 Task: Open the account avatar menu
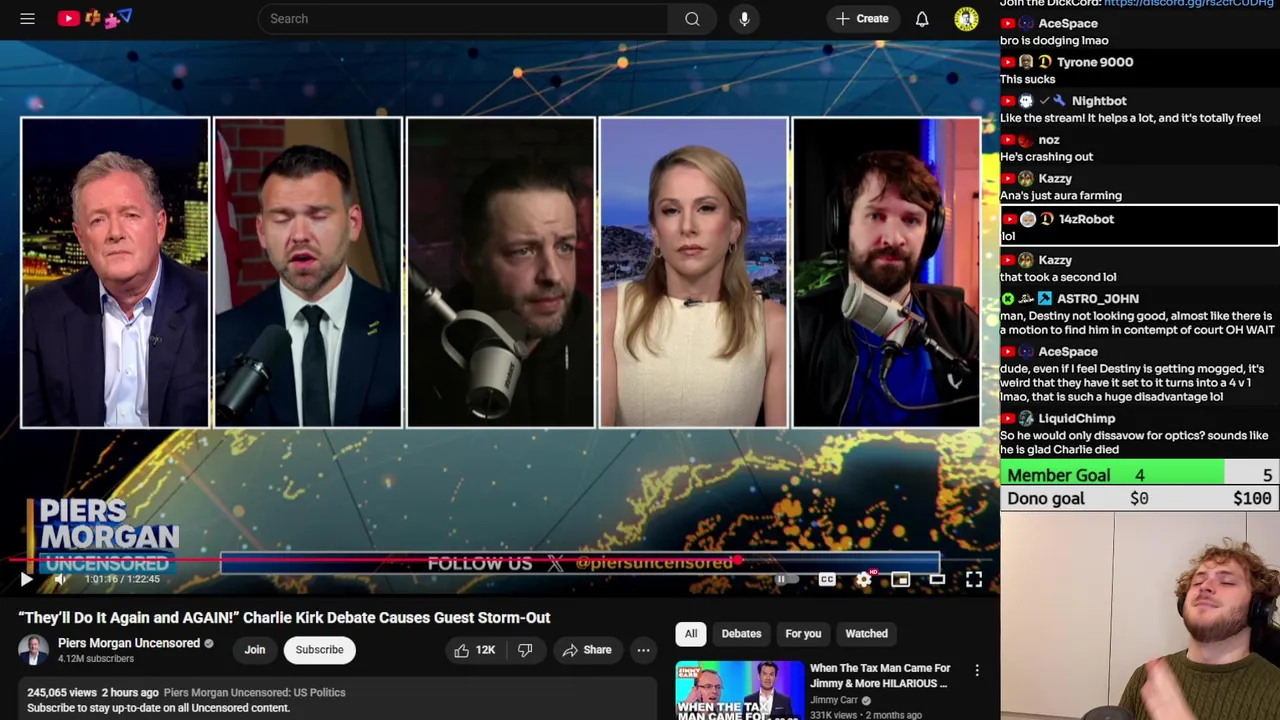966,18
